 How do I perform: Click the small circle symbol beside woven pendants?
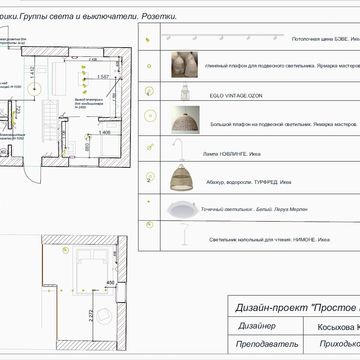coord(149,66)
